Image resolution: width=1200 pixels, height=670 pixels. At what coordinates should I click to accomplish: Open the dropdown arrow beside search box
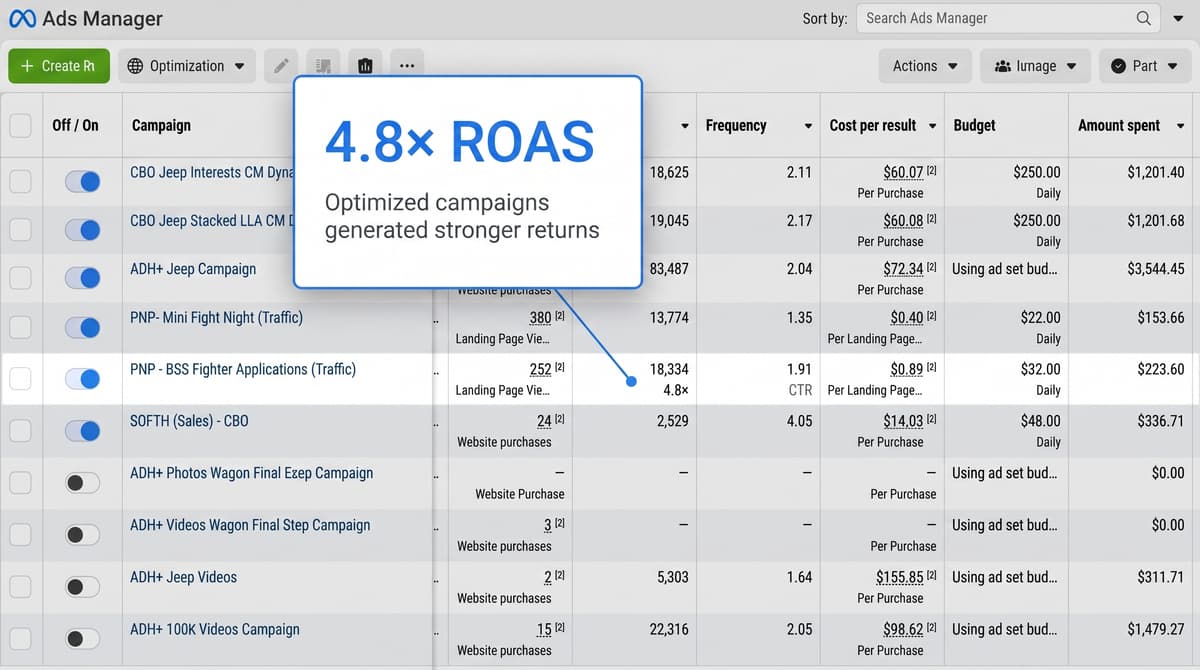click(x=1177, y=19)
